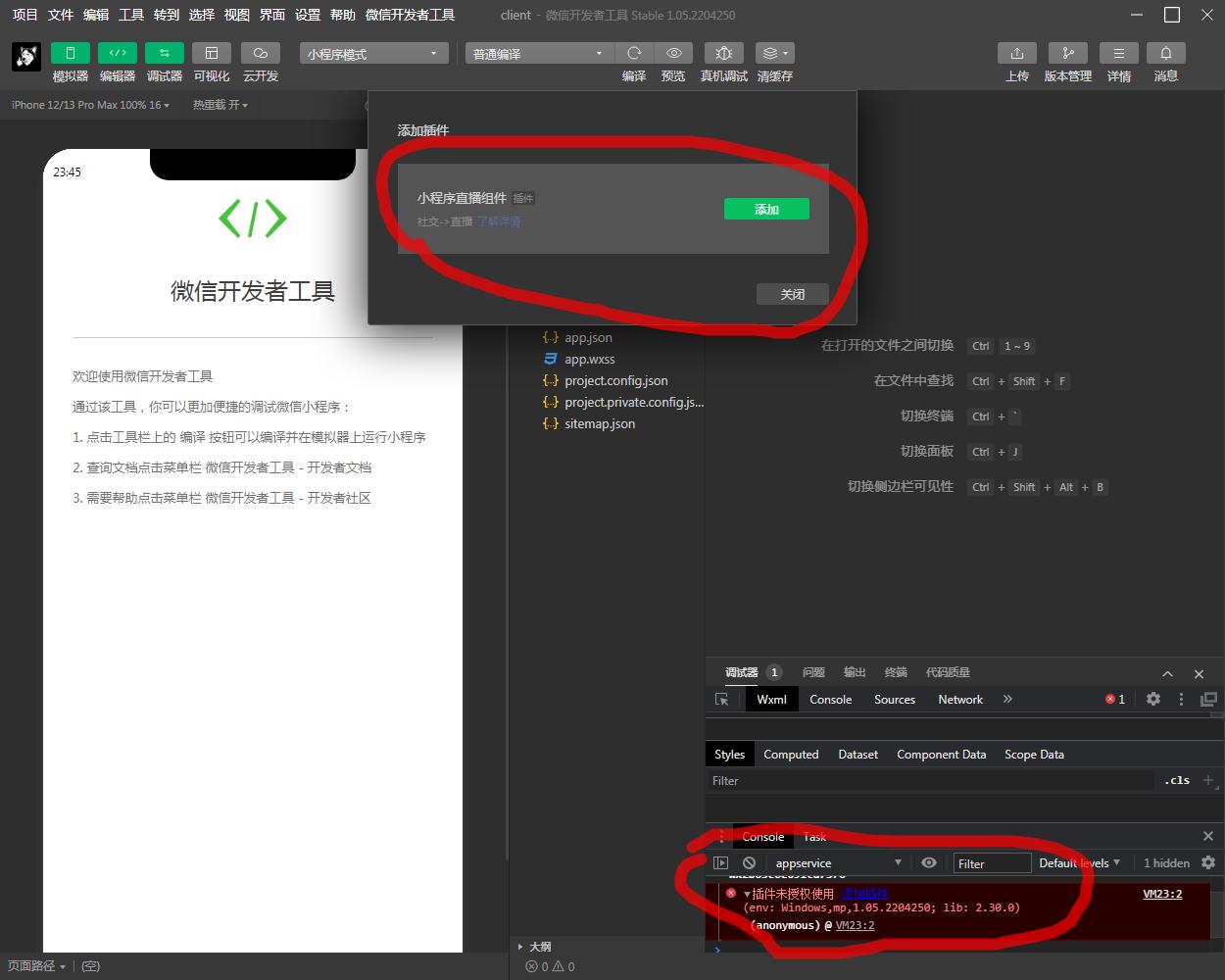Open the 小程序模式 mode dropdown
Viewport: 1225px width, 980px height.
click(x=373, y=53)
